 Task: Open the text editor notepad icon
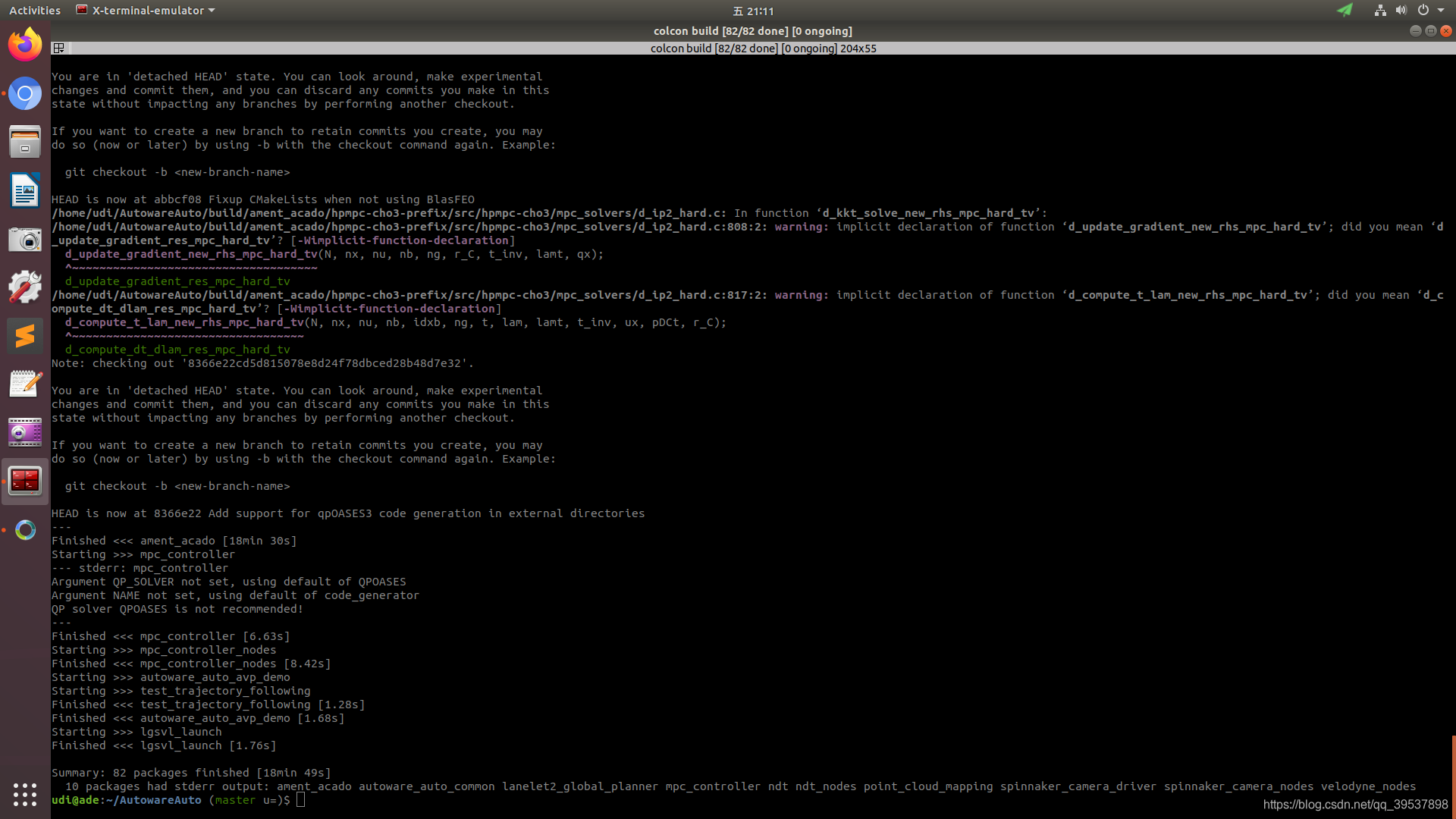25,384
